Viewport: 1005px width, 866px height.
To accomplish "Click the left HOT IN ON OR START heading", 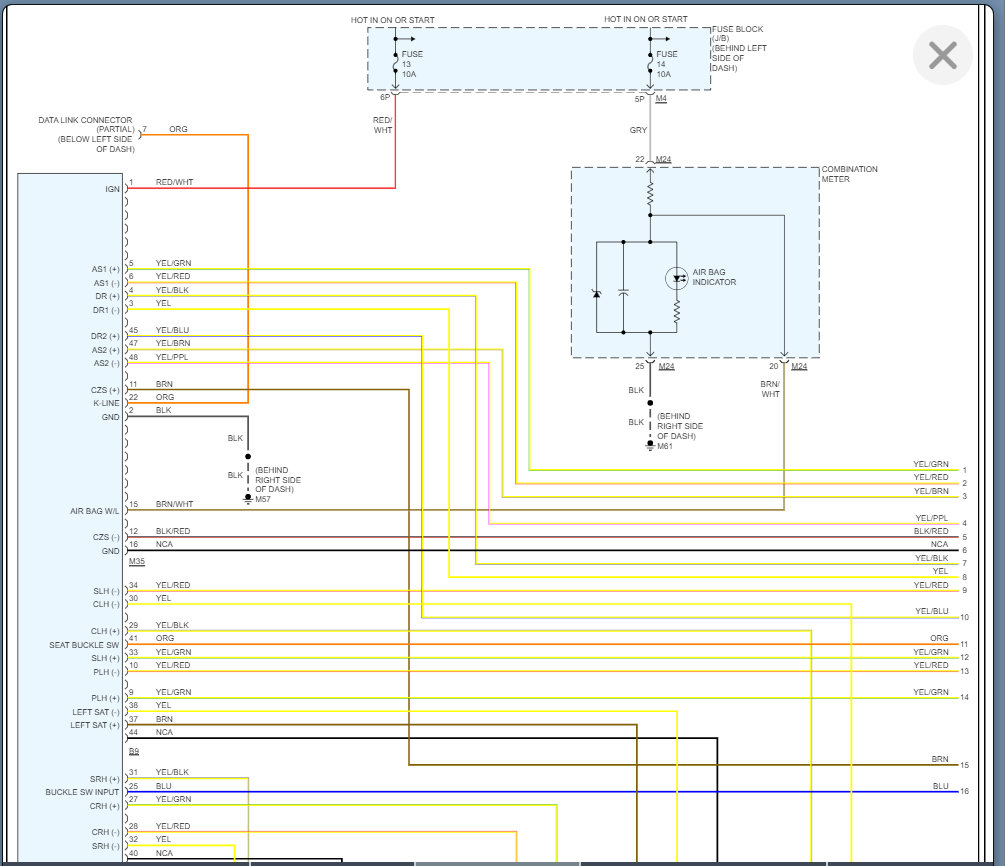I will pos(392,20).
